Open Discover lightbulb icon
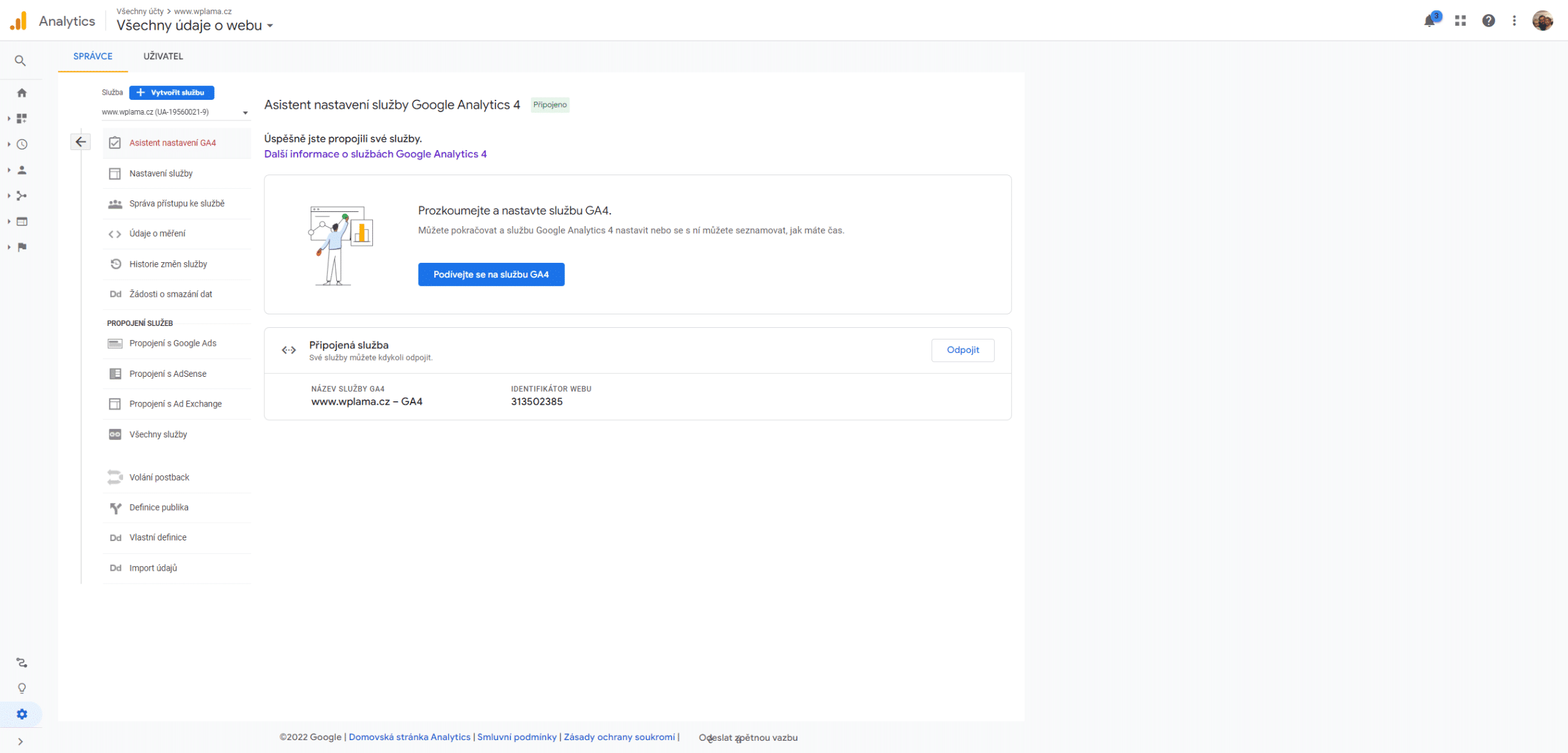Image resolution: width=1568 pixels, height=753 pixels. tap(22, 689)
